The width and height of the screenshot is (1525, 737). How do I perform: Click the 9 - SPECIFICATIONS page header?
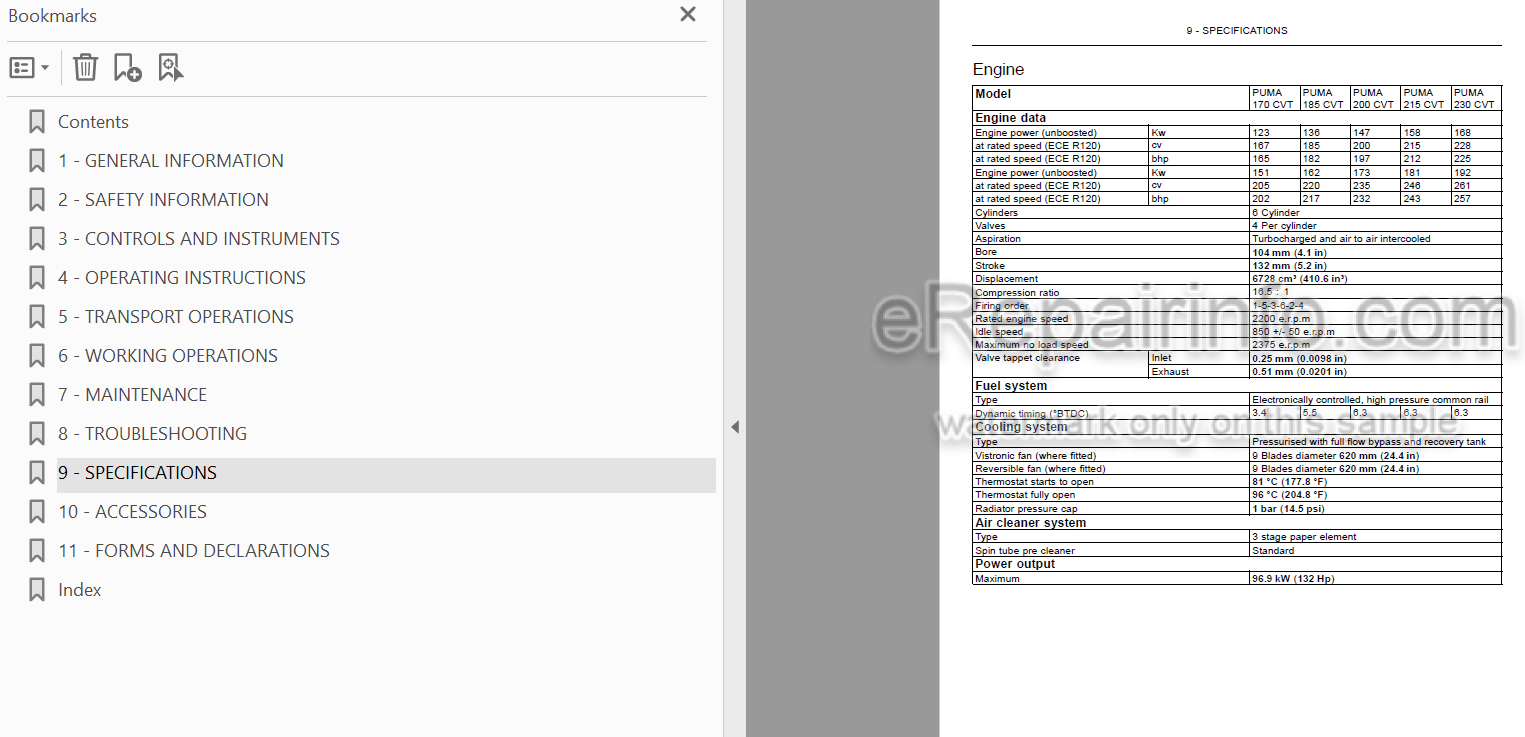click(x=1237, y=31)
